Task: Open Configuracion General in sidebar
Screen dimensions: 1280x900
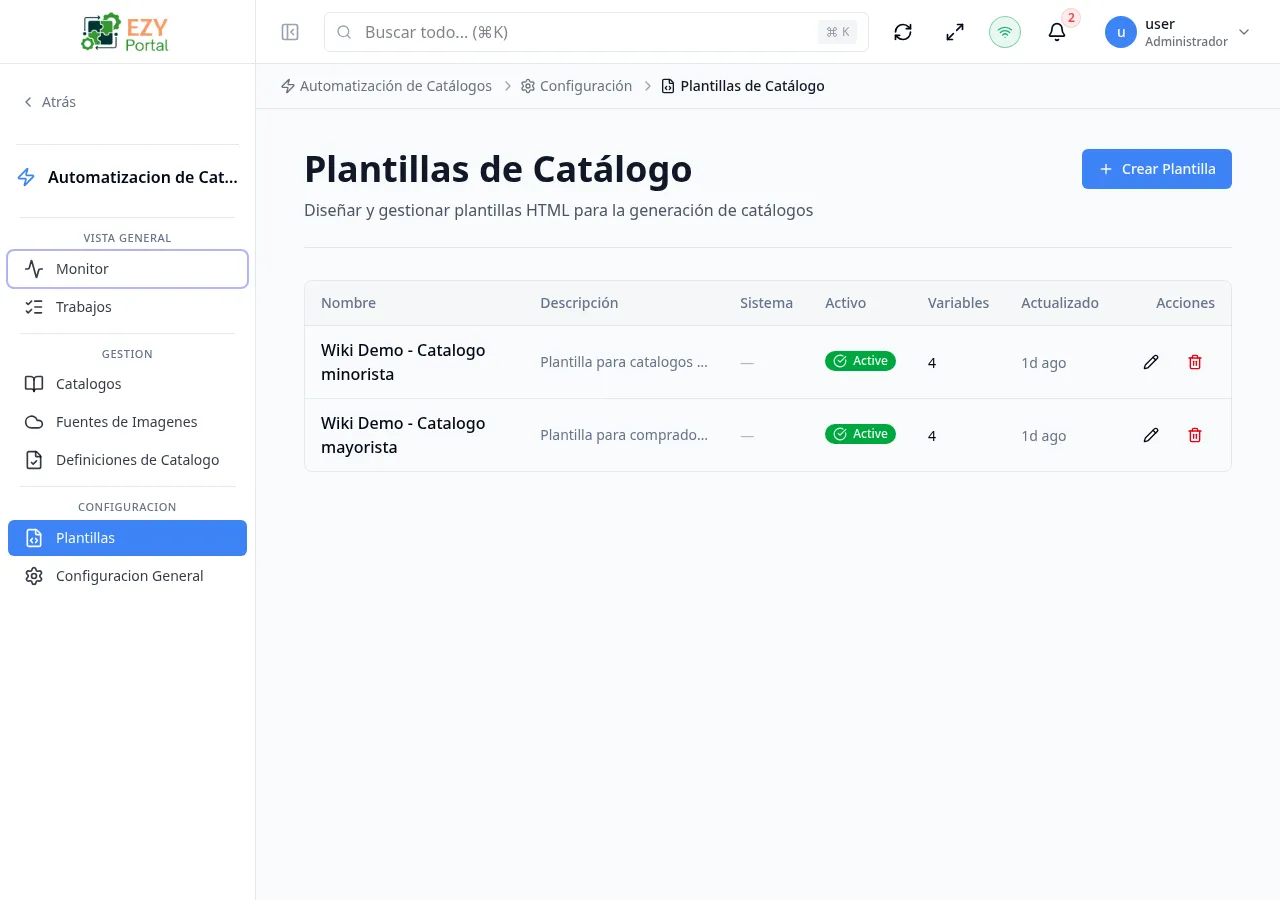Action: (127, 576)
